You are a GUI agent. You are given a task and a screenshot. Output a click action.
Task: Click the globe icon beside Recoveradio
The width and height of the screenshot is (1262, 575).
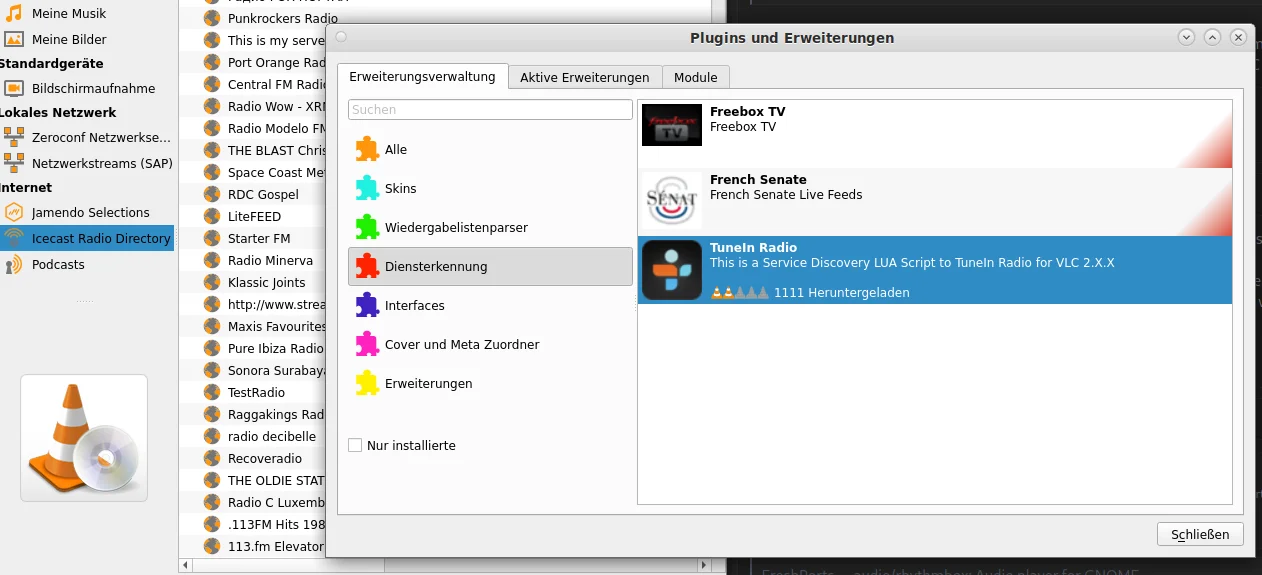pyautogui.click(x=211, y=458)
